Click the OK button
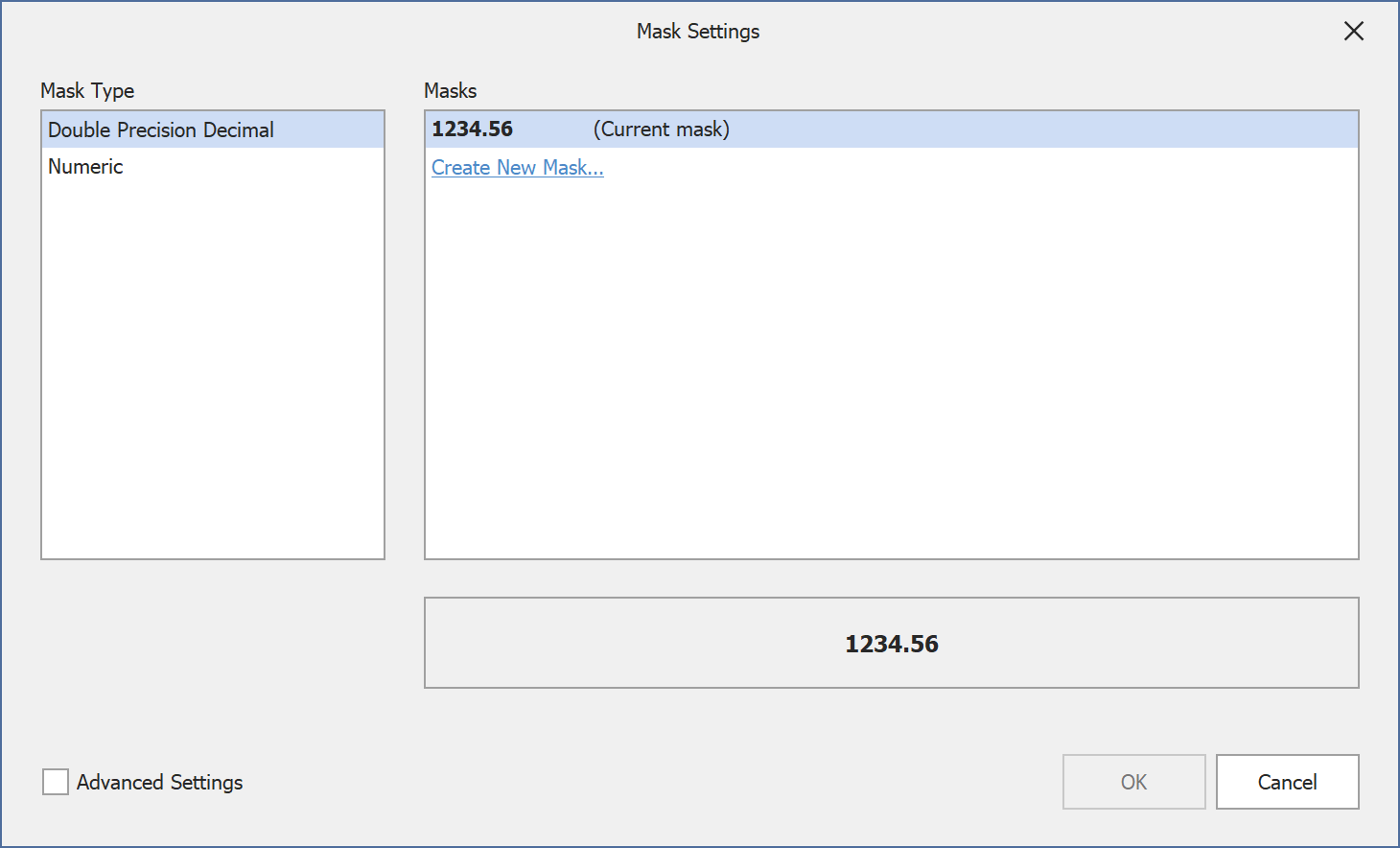The image size is (1400, 848). pos(1134,782)
